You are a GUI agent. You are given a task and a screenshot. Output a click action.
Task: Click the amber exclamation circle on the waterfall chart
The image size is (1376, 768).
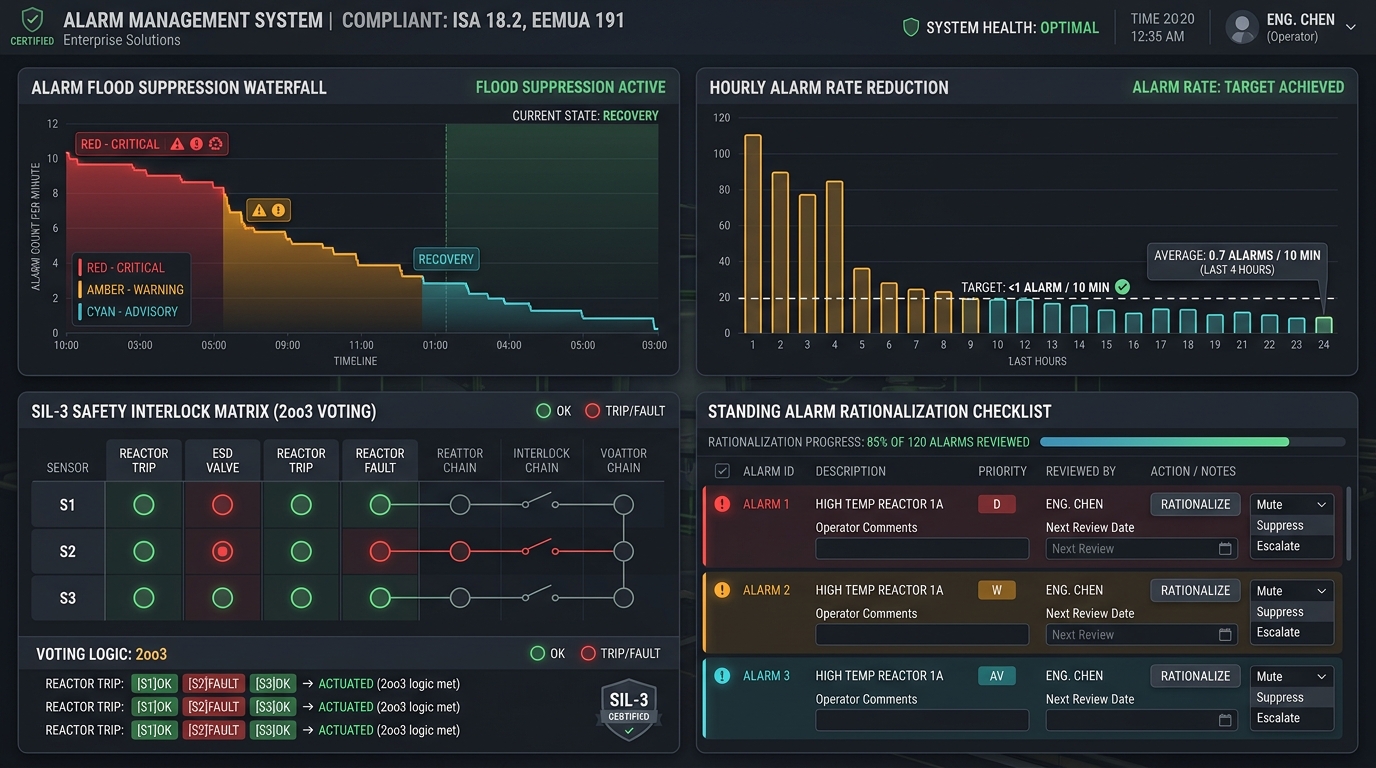pos(279,210)
